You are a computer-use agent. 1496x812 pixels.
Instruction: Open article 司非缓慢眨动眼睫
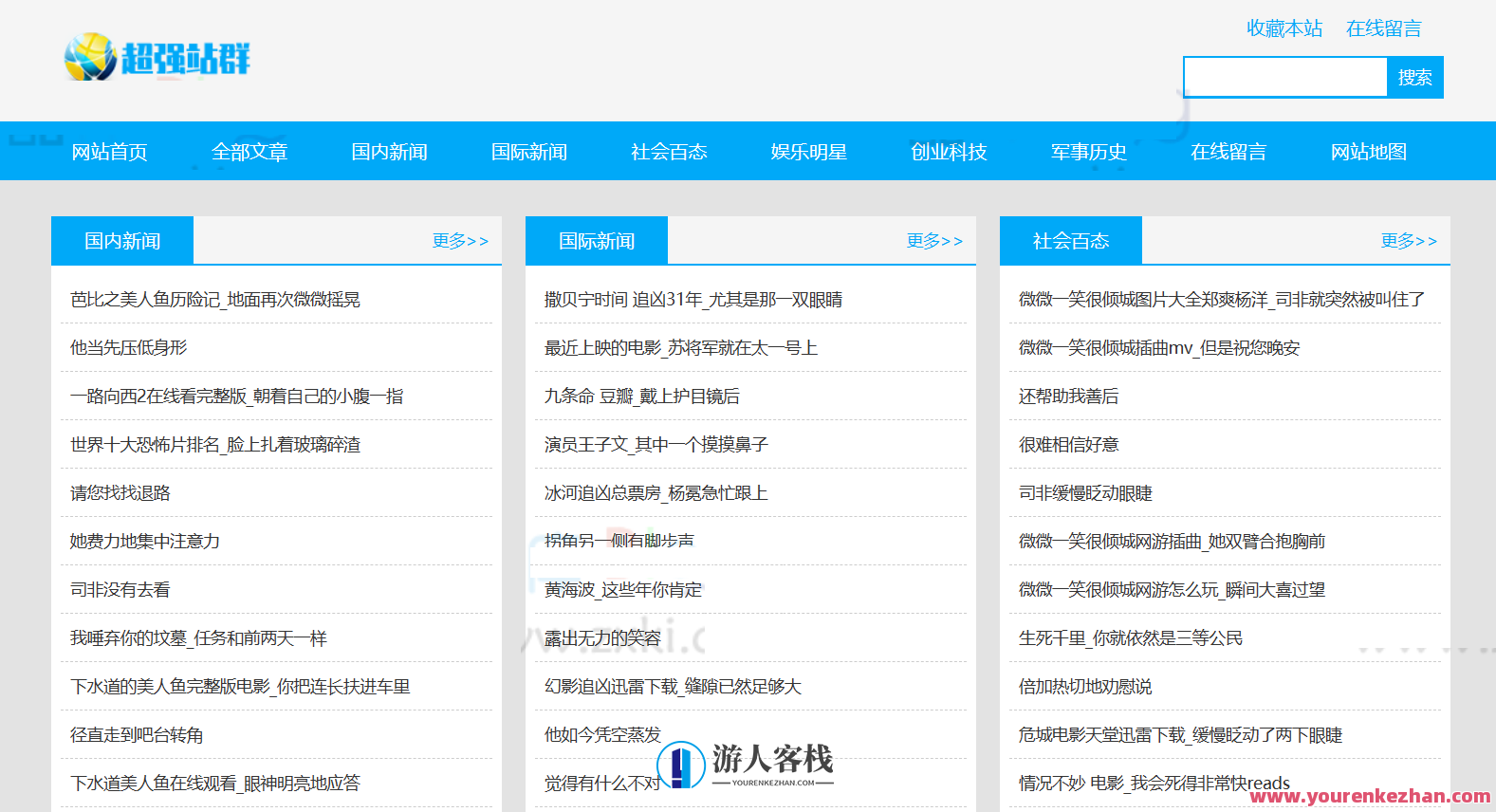click(1086, 493)
